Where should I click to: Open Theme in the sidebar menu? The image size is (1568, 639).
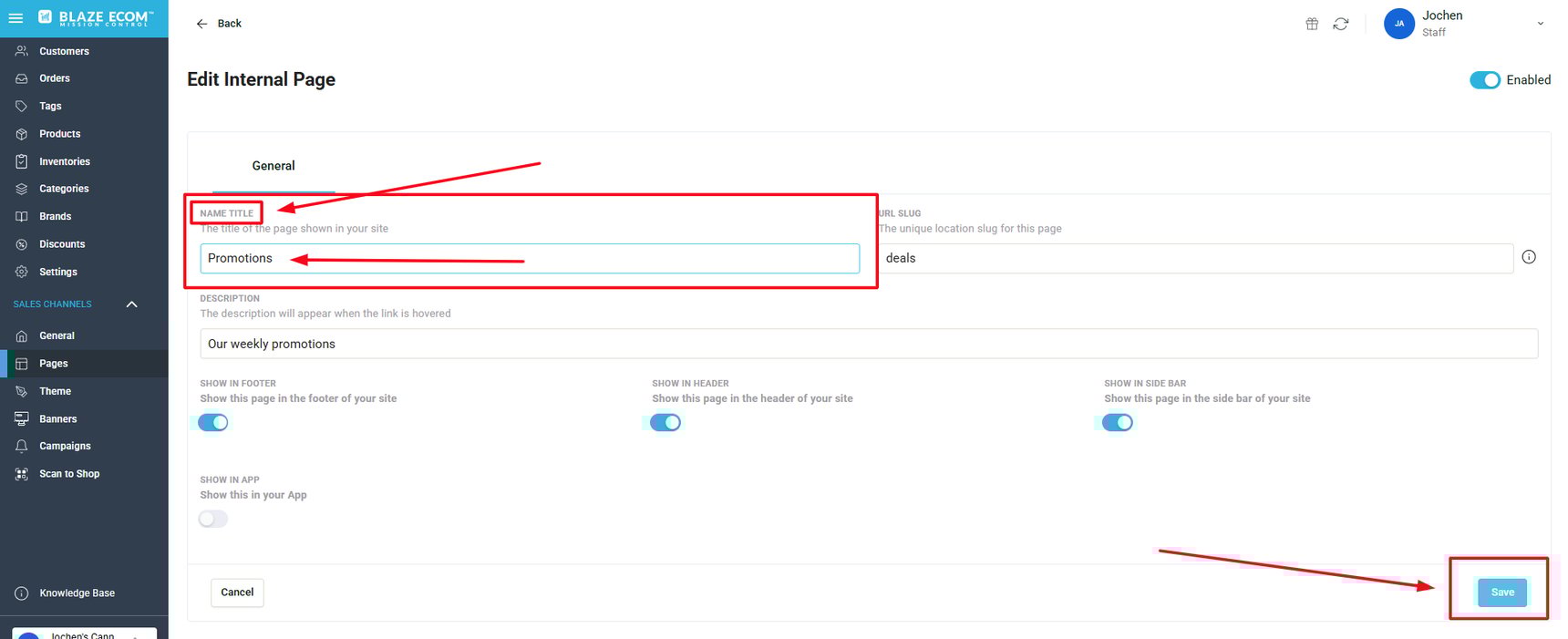click(x=55, y=391)
